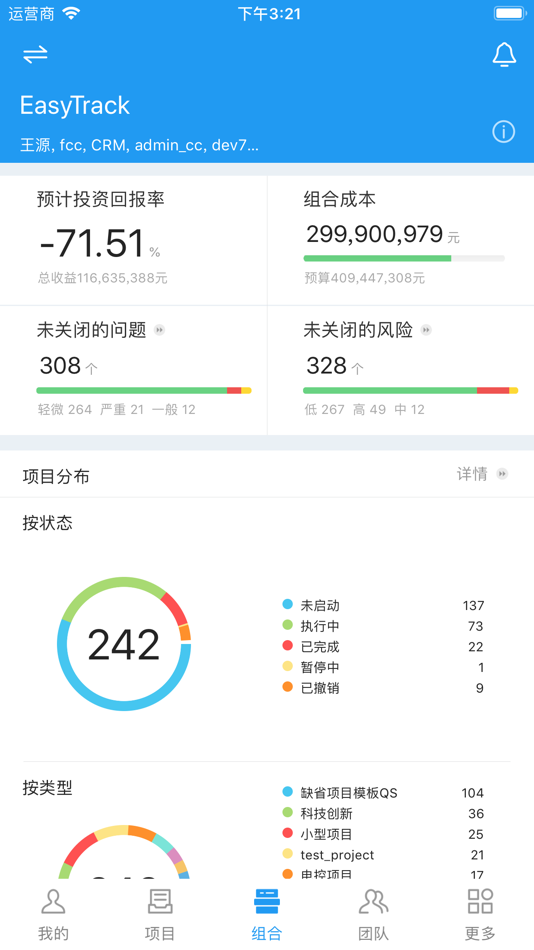Tap the blue dot beside 缺省项目模板QS
Image resolution: width=534 pixels, height=950 pixels.
pos(288,792)
